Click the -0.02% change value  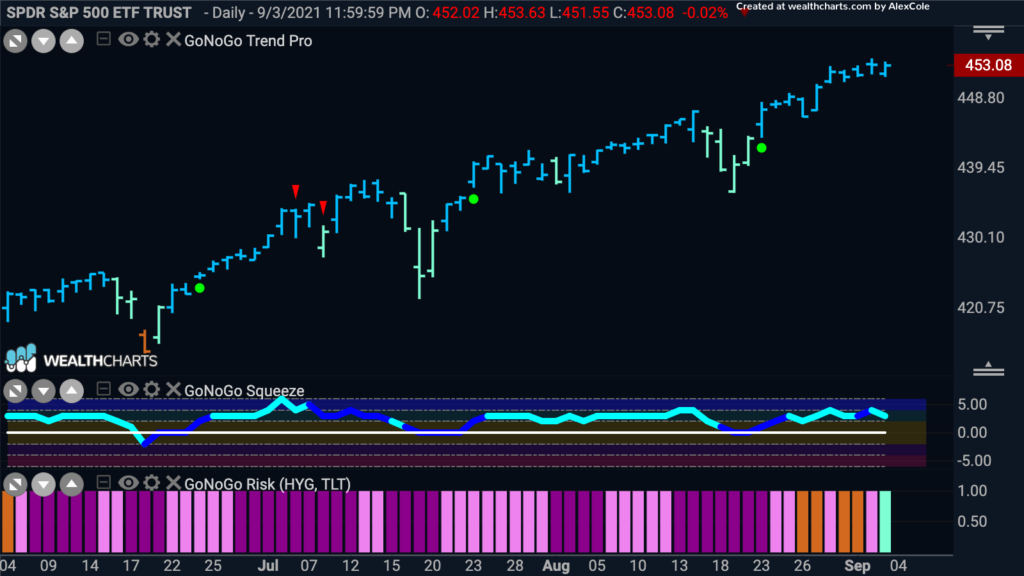click(705, 12)
